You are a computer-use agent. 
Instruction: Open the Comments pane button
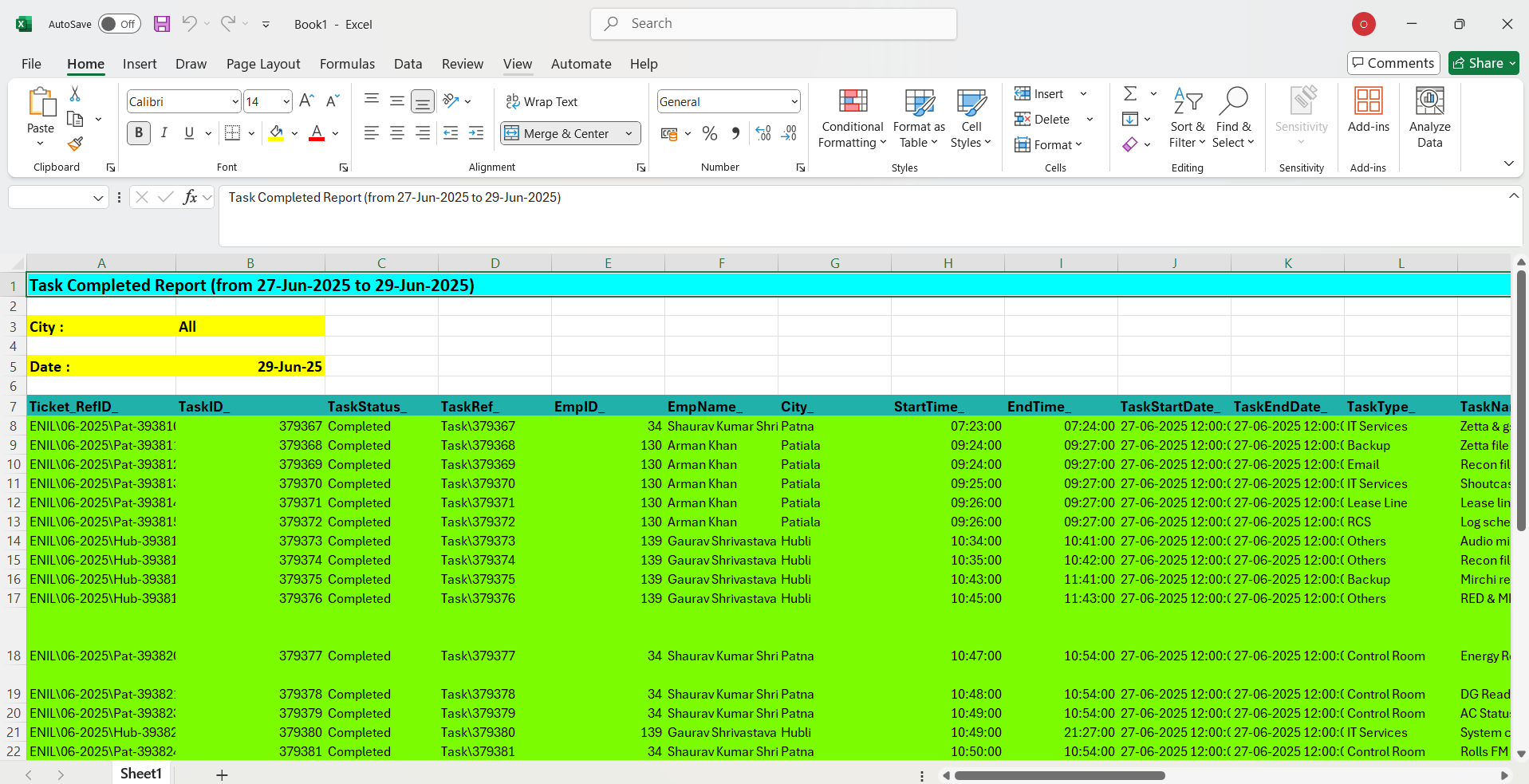(1393, 63)
